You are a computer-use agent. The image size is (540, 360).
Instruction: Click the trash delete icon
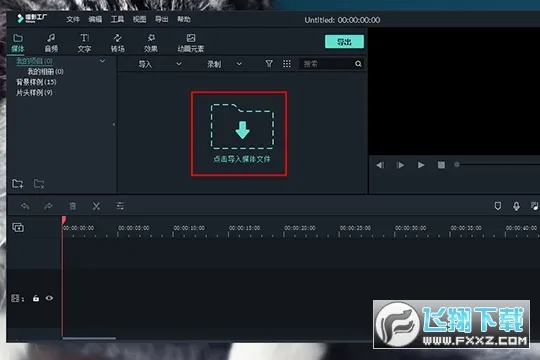click(73, 206)
